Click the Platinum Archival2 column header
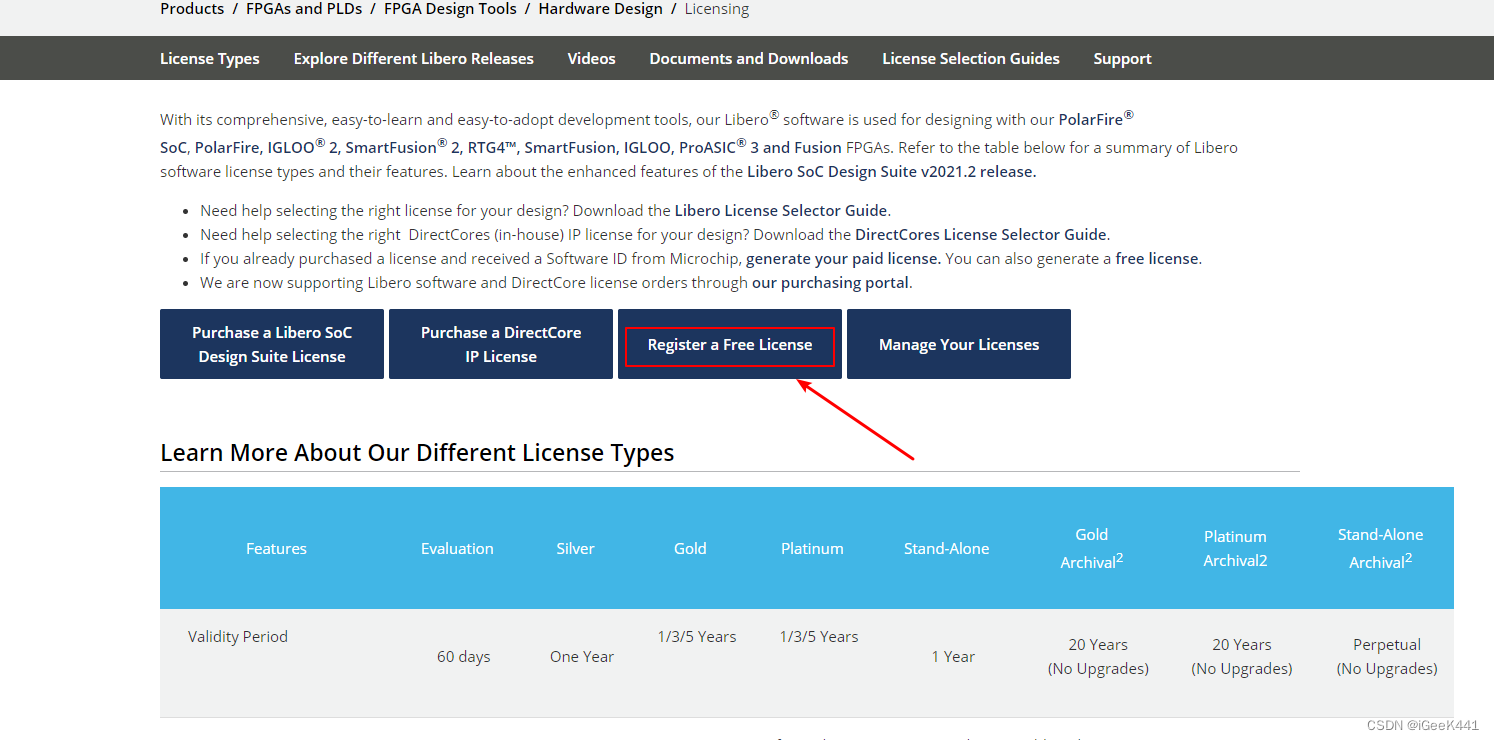 tap(1235, 548)
